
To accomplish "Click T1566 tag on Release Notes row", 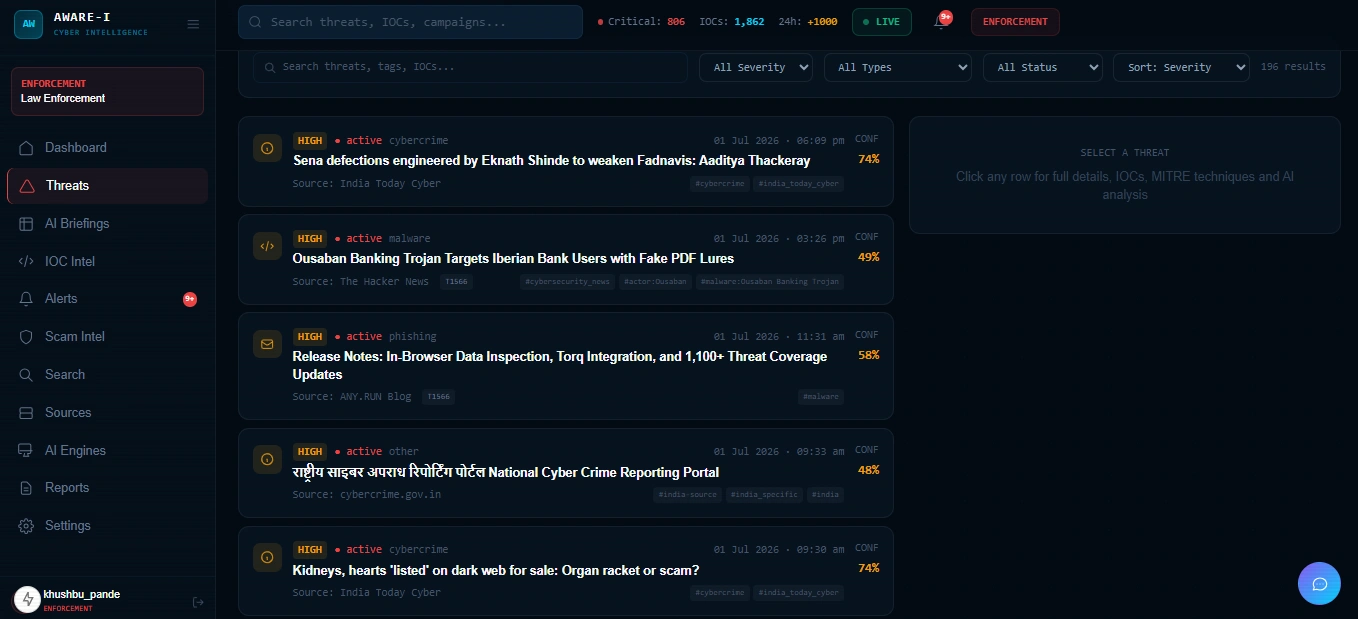I will [438, 397].
